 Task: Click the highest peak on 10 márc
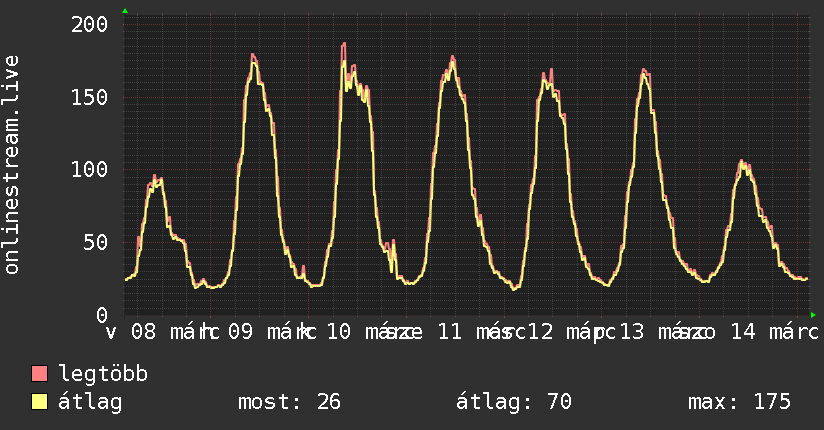pyautogui.click(x=343, y=44)
